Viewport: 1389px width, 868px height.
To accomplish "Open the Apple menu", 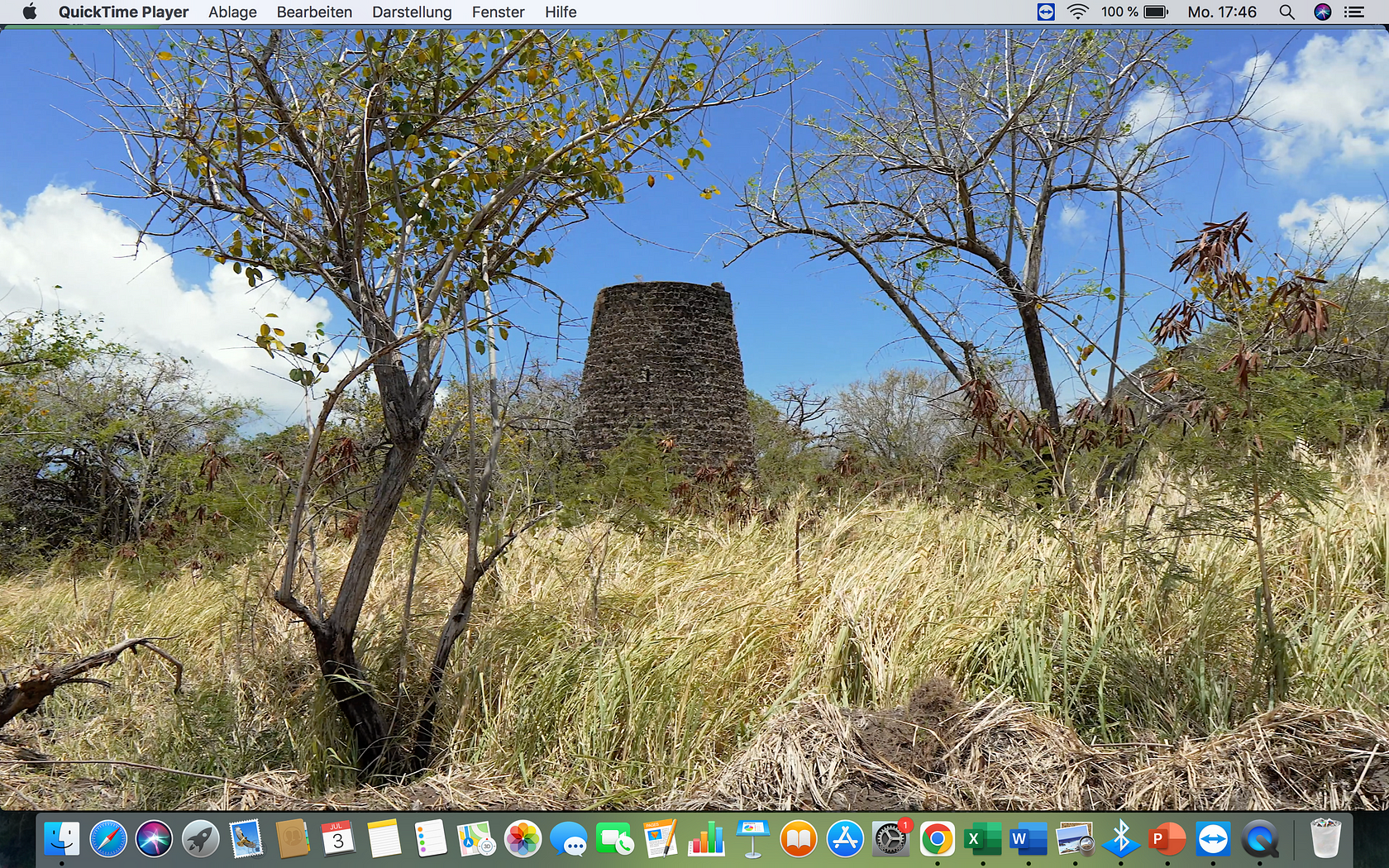I will tap(30, 12).
